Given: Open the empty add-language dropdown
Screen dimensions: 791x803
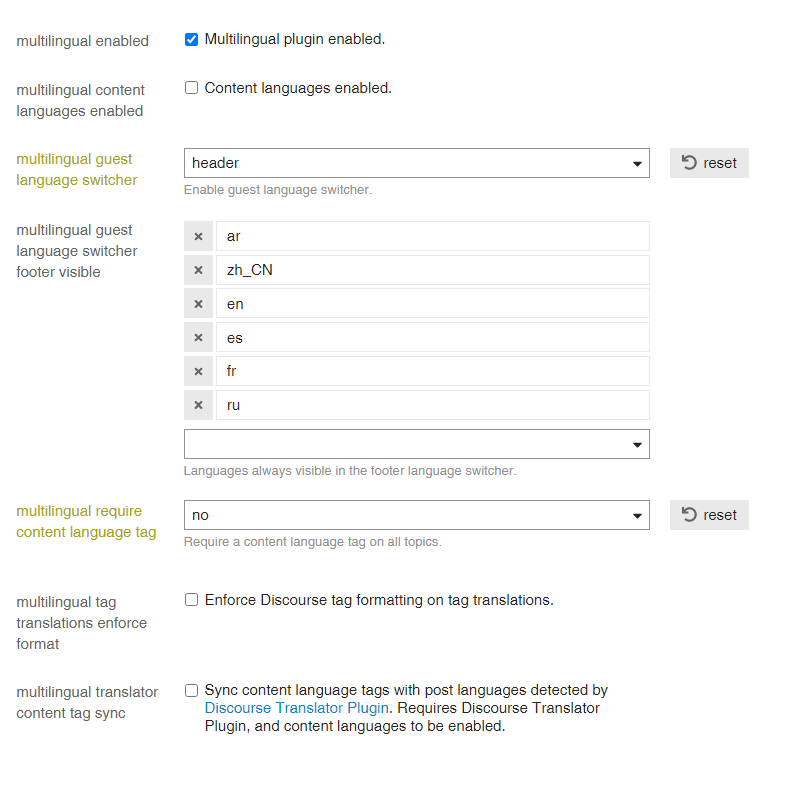Looking at the screenshot, I should pyautogui.click(x=417, y=444).
